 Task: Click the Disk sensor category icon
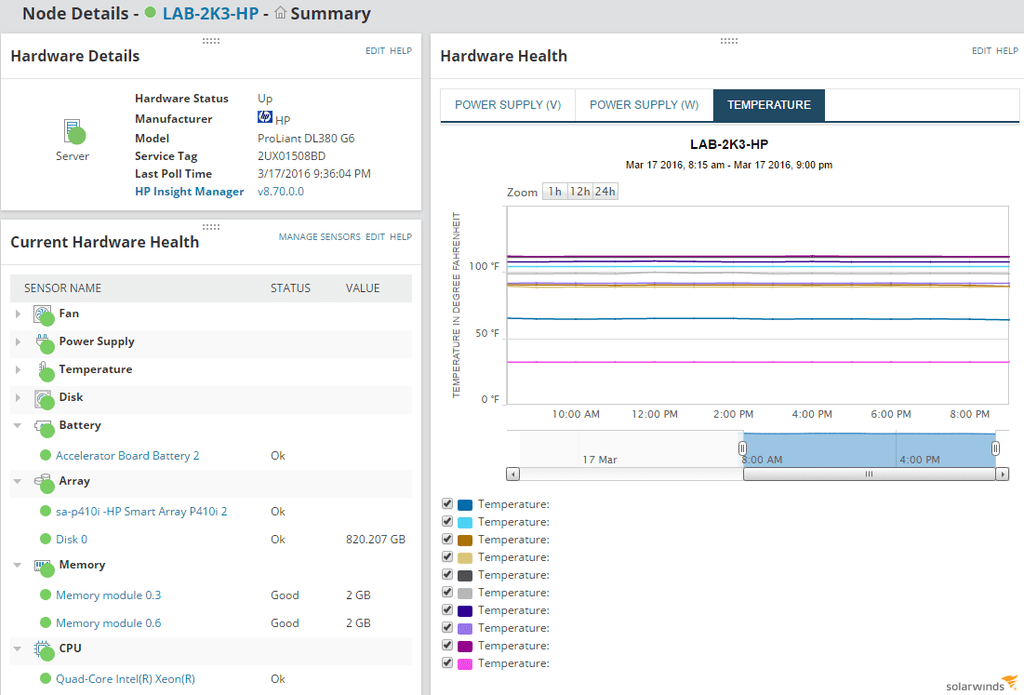point(43,399)
